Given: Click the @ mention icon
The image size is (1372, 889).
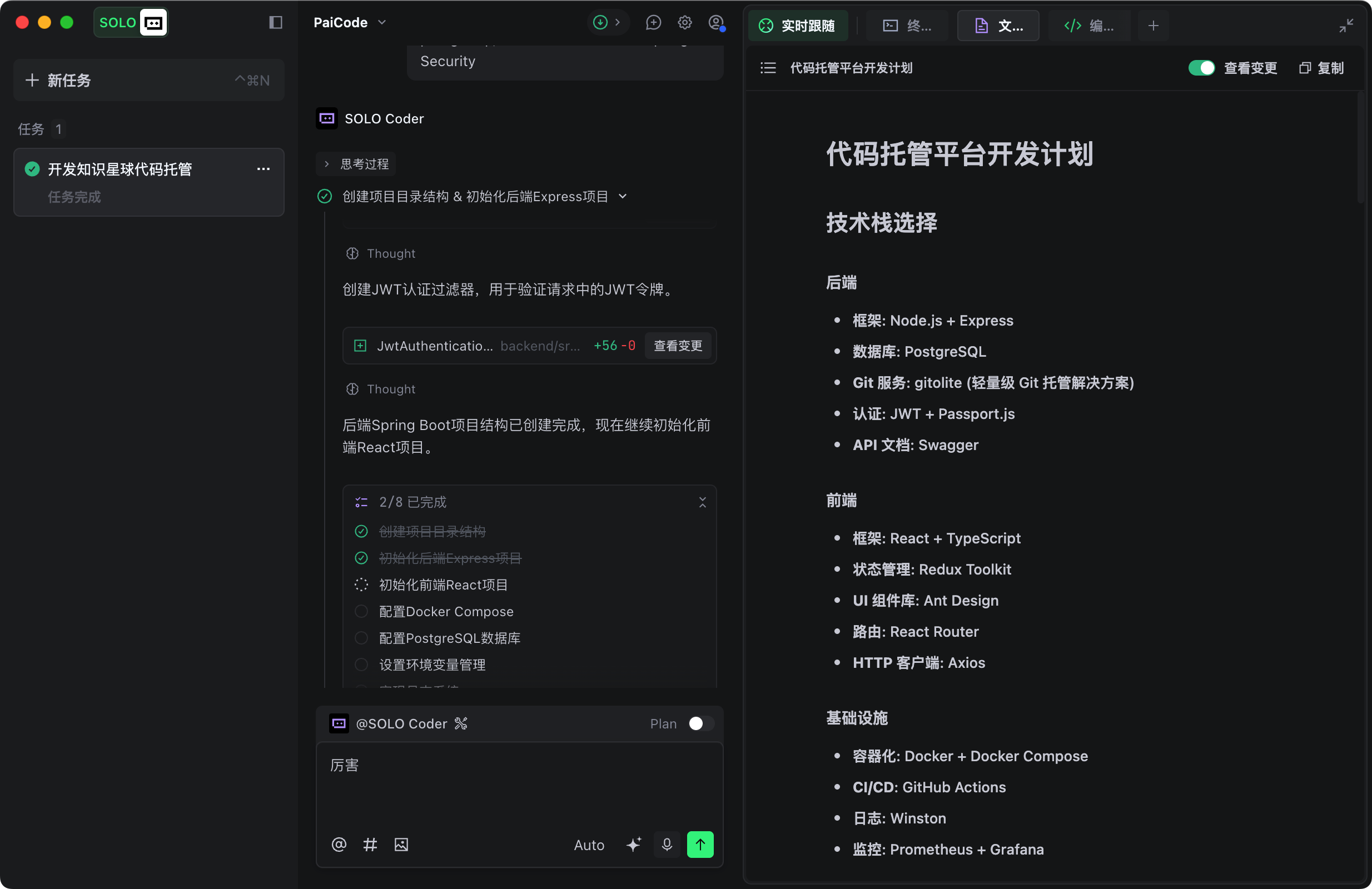Looking at the screenshot, I should click(x=339, y=845).
